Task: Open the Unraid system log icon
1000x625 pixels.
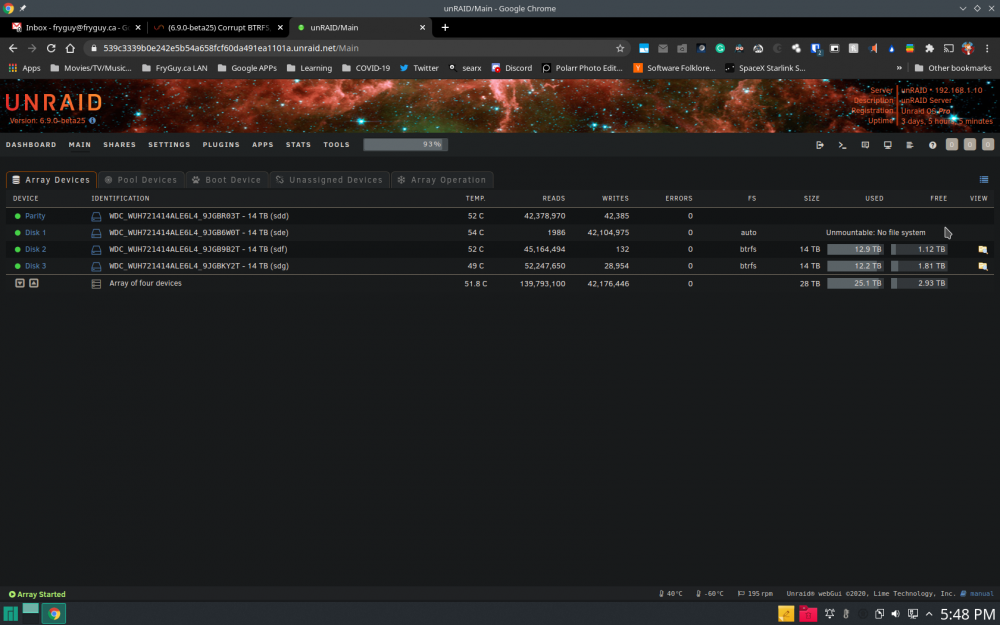Action: point(910,145)
